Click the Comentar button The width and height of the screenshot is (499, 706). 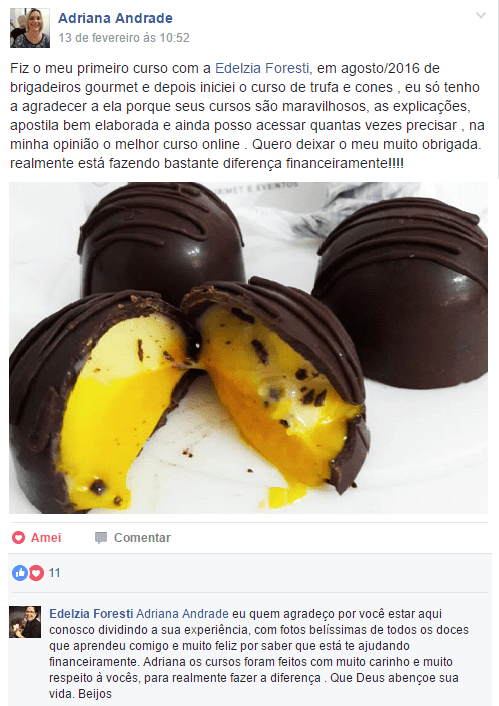(x=133, y=538)
